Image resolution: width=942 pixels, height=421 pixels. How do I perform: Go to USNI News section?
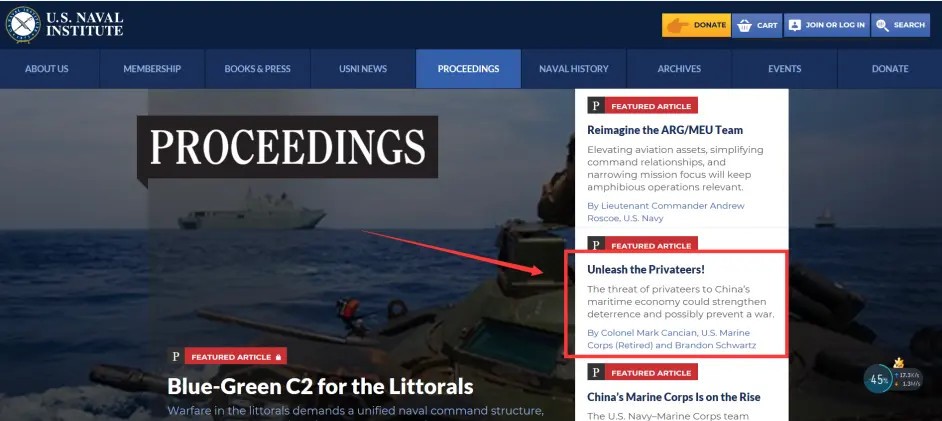pyautogui.click(x=363, y=69)
